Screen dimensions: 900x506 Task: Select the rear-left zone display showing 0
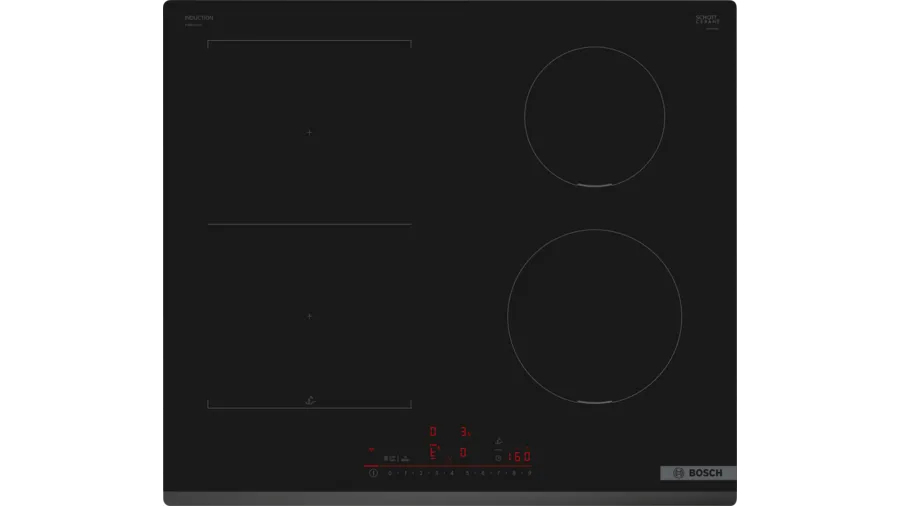click(x=433, y=433)
